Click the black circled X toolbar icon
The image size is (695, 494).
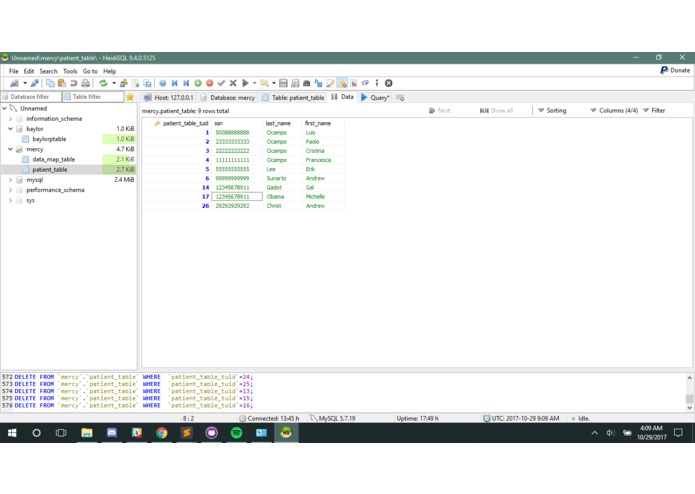pos(389,83)
